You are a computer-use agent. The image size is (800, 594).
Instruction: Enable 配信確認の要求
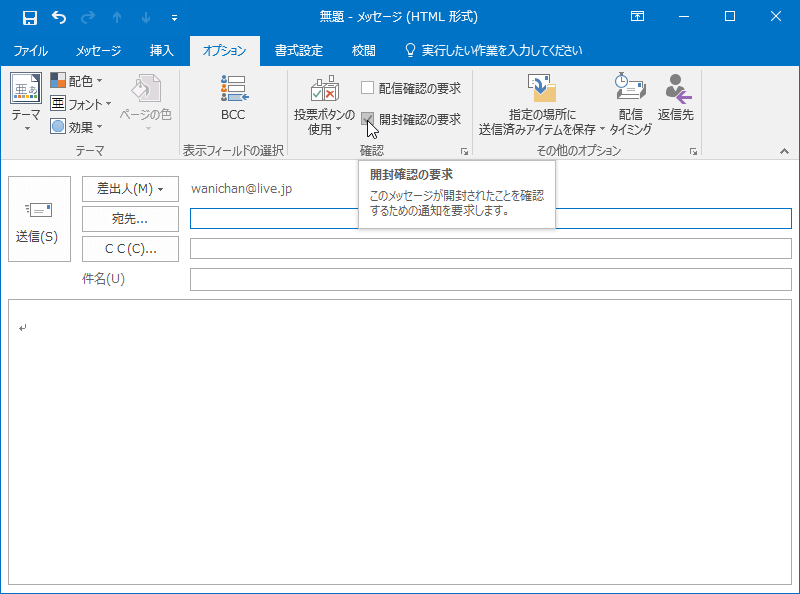(x=368, y=87)
